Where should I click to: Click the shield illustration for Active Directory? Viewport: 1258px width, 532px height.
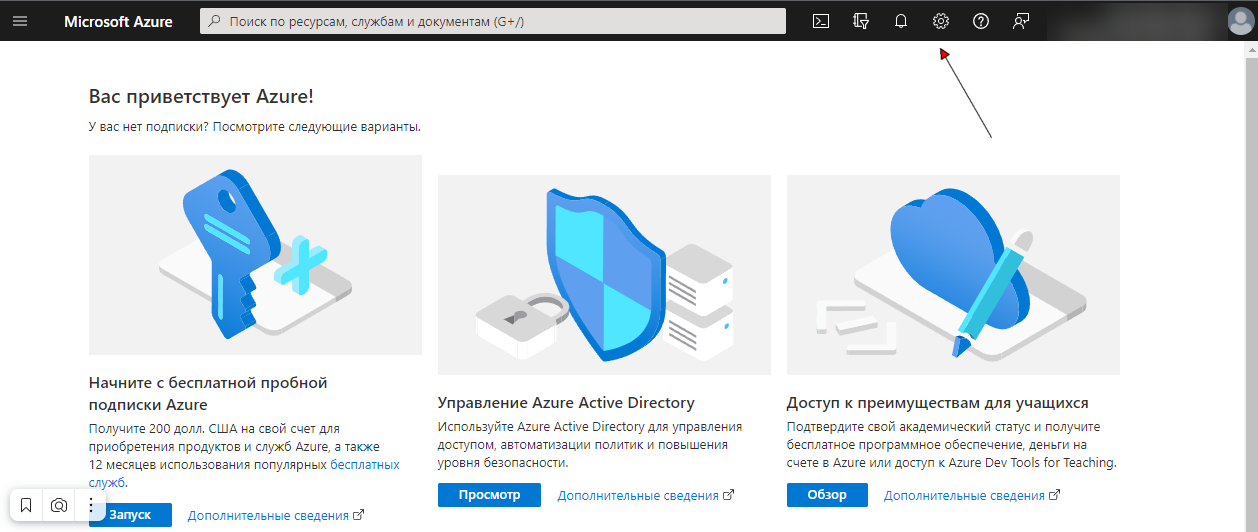click(604, 275)
